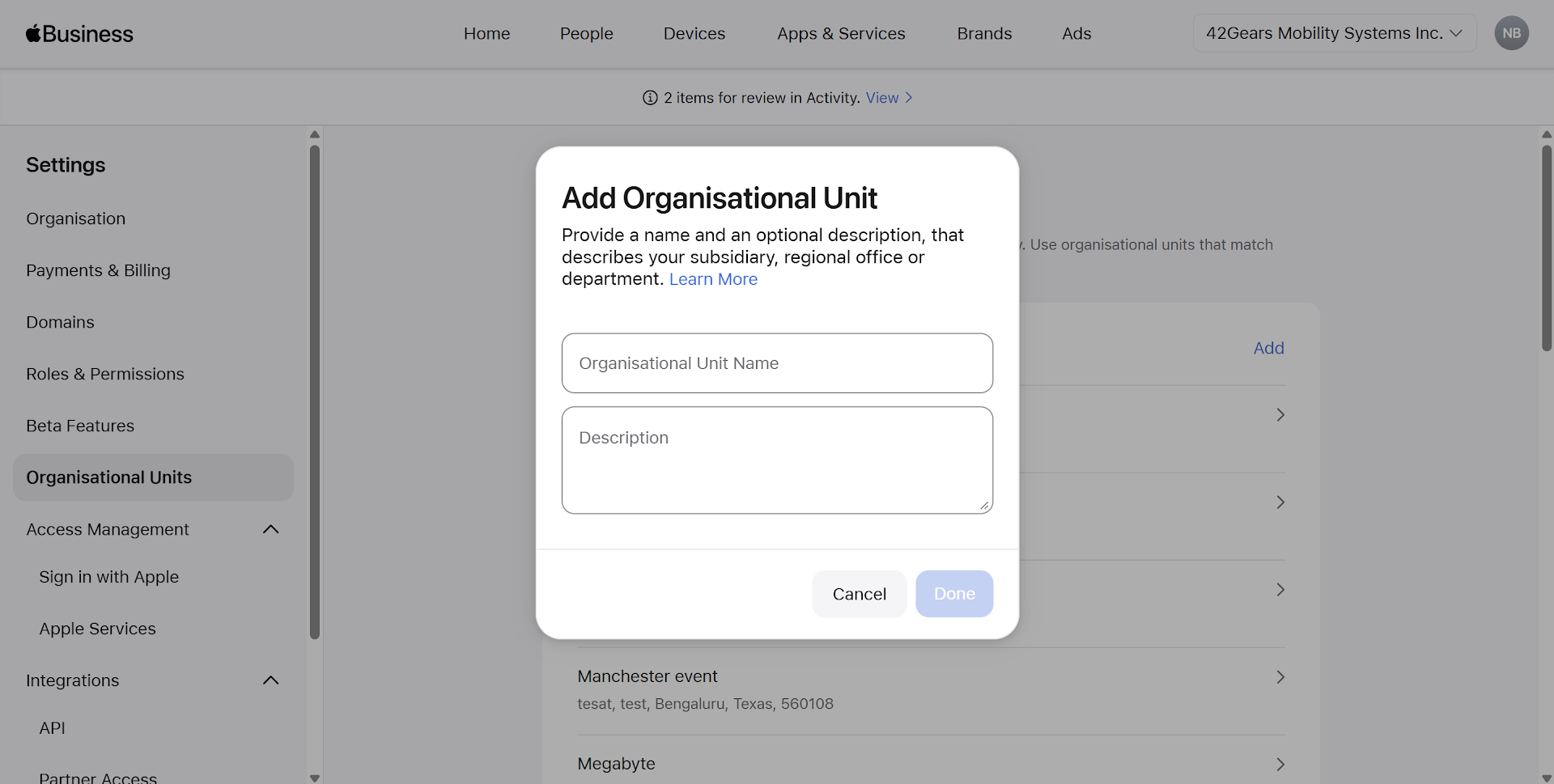
Task: Focus the Organisational Unit Name field
Action: [x=777, y=363]
